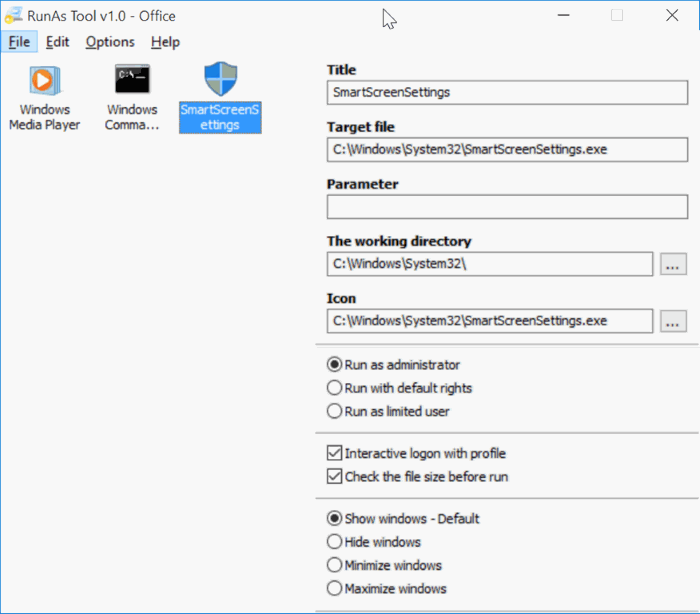Click the empty Parameter field
This screenshot has width=700, height=614.
tap(507, 207)
